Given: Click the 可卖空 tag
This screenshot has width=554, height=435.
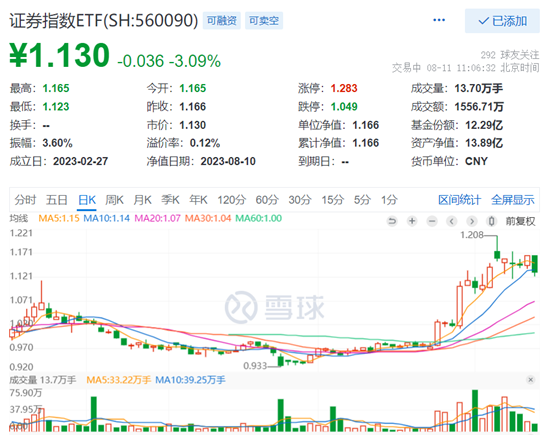Looking at the screenshot, I should 264,20.
